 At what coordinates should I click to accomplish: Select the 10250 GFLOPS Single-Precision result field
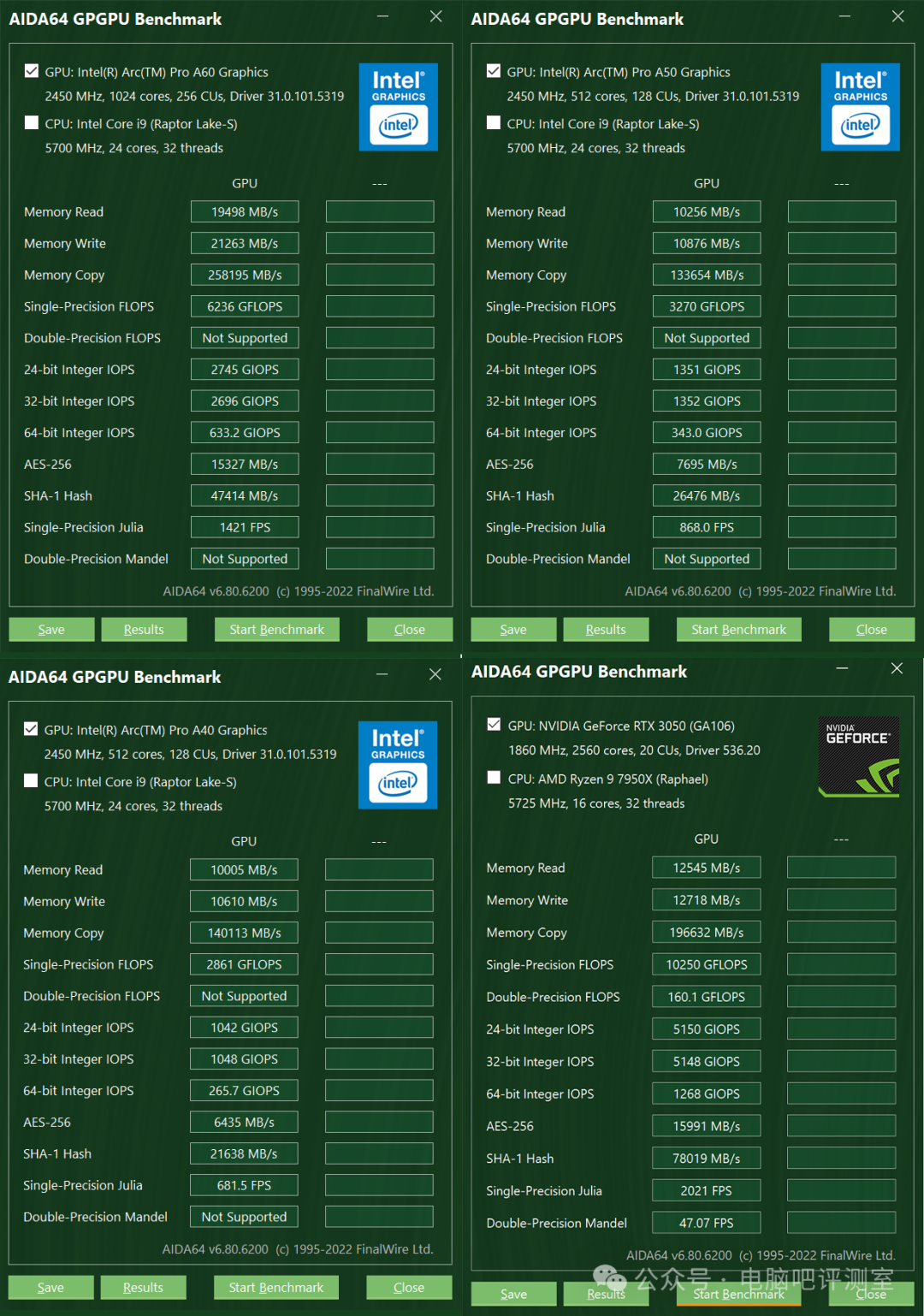[706, 964]
